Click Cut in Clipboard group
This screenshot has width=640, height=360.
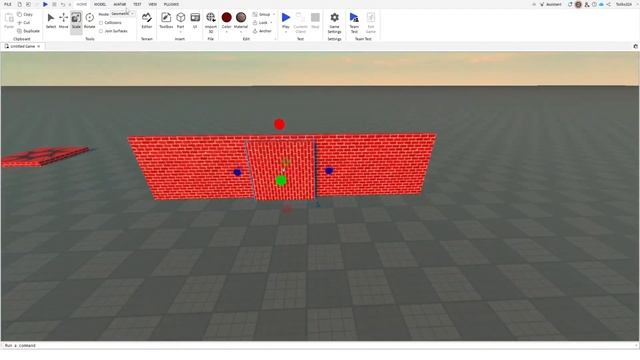pos(24,22)
